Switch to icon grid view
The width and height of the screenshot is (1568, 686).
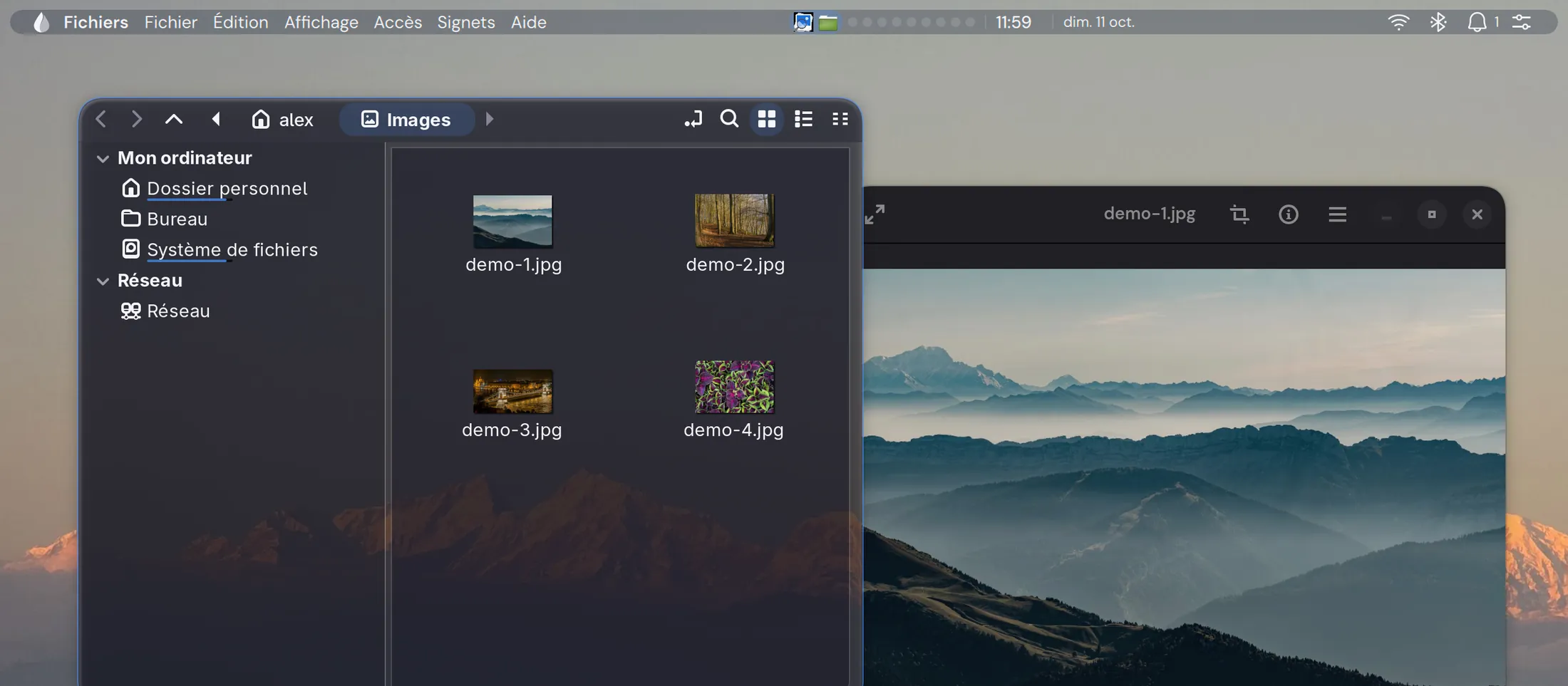click(x=767, y=119)
